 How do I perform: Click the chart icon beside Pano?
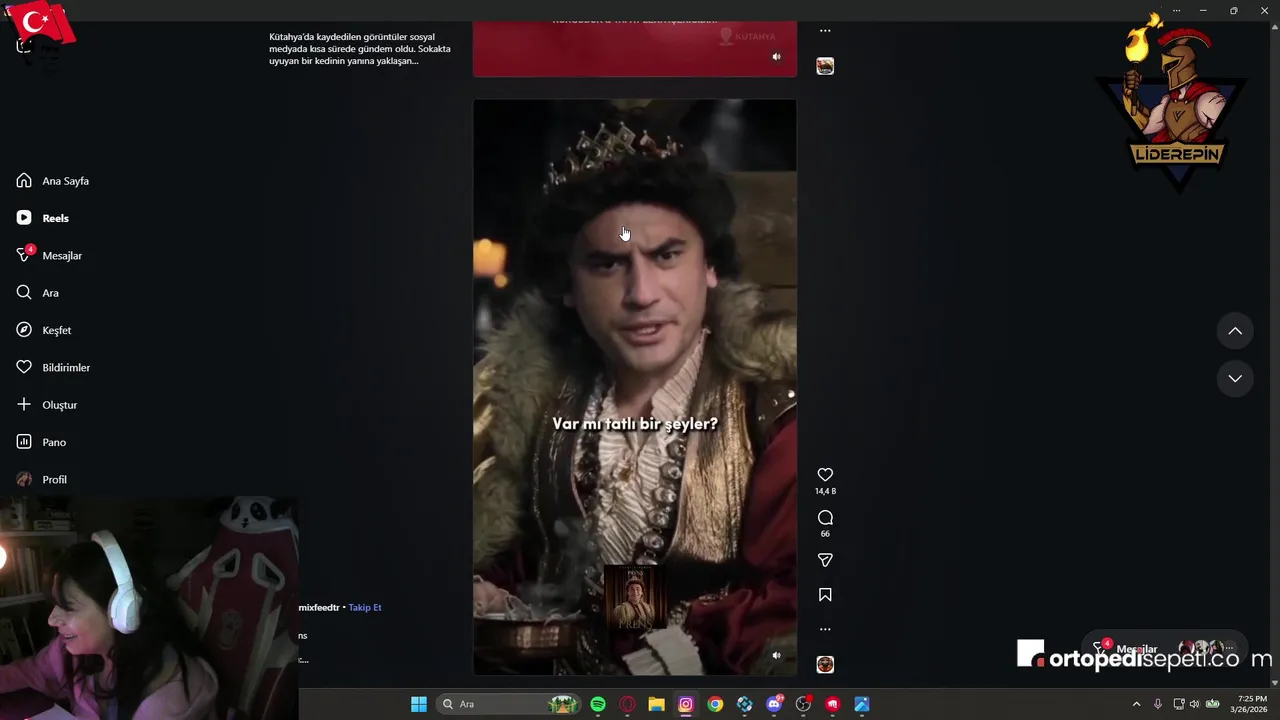24,442
